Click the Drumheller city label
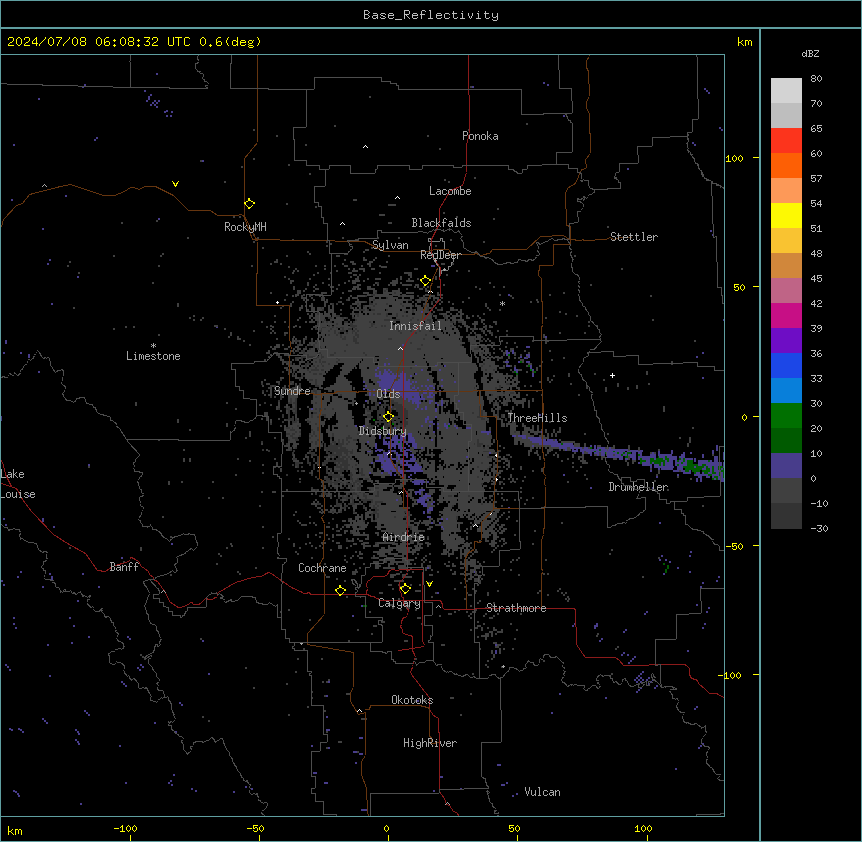 coord(638,487)
